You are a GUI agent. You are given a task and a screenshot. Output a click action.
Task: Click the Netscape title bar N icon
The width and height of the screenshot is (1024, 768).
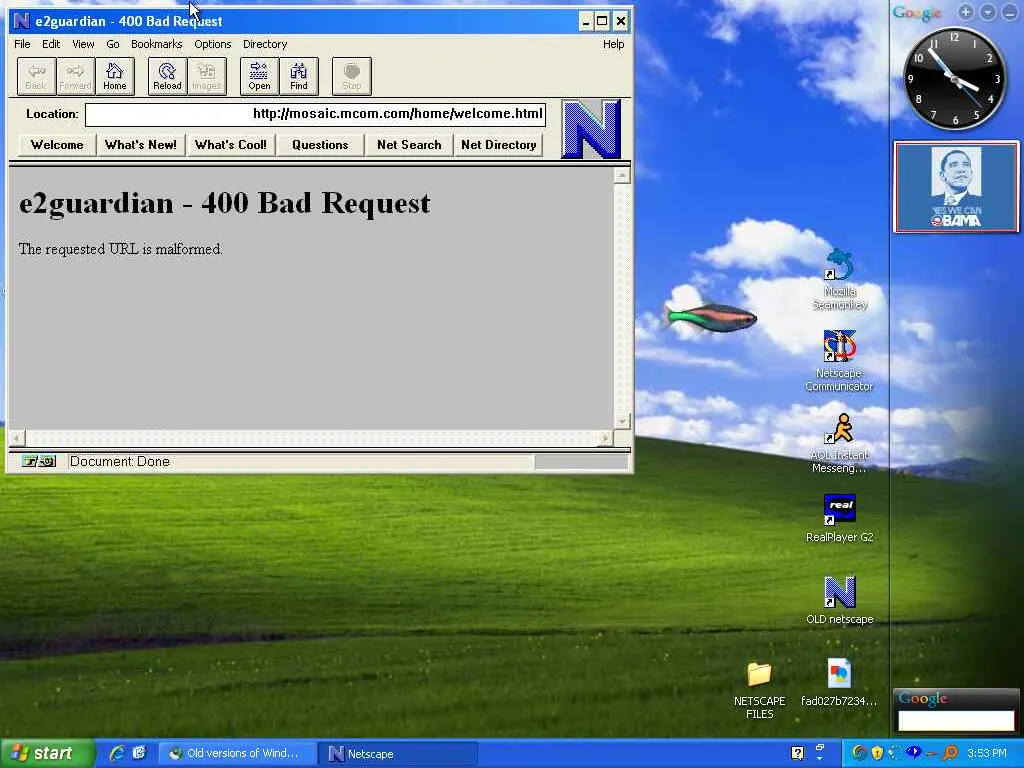[x=22, y=21]
